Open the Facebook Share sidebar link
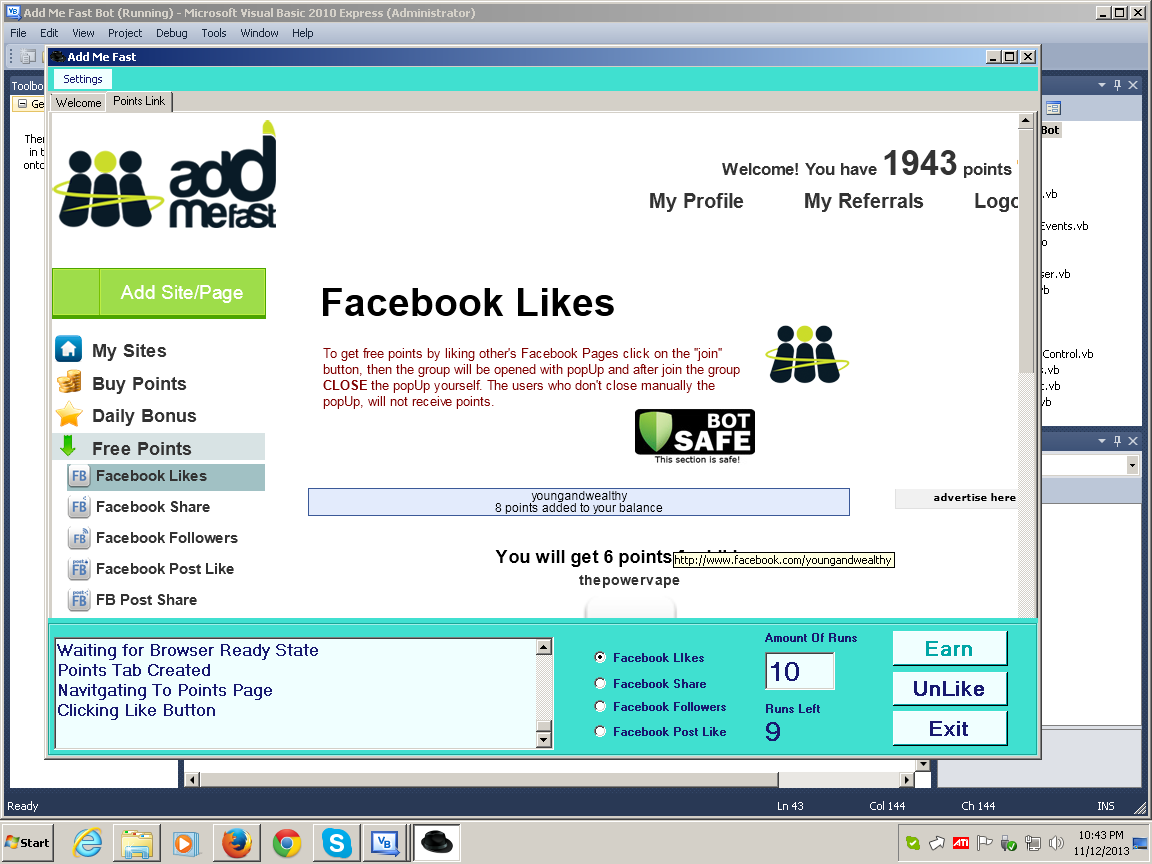Image resolution: width=1152 pixels, height=864 pixels. [153, 506]
